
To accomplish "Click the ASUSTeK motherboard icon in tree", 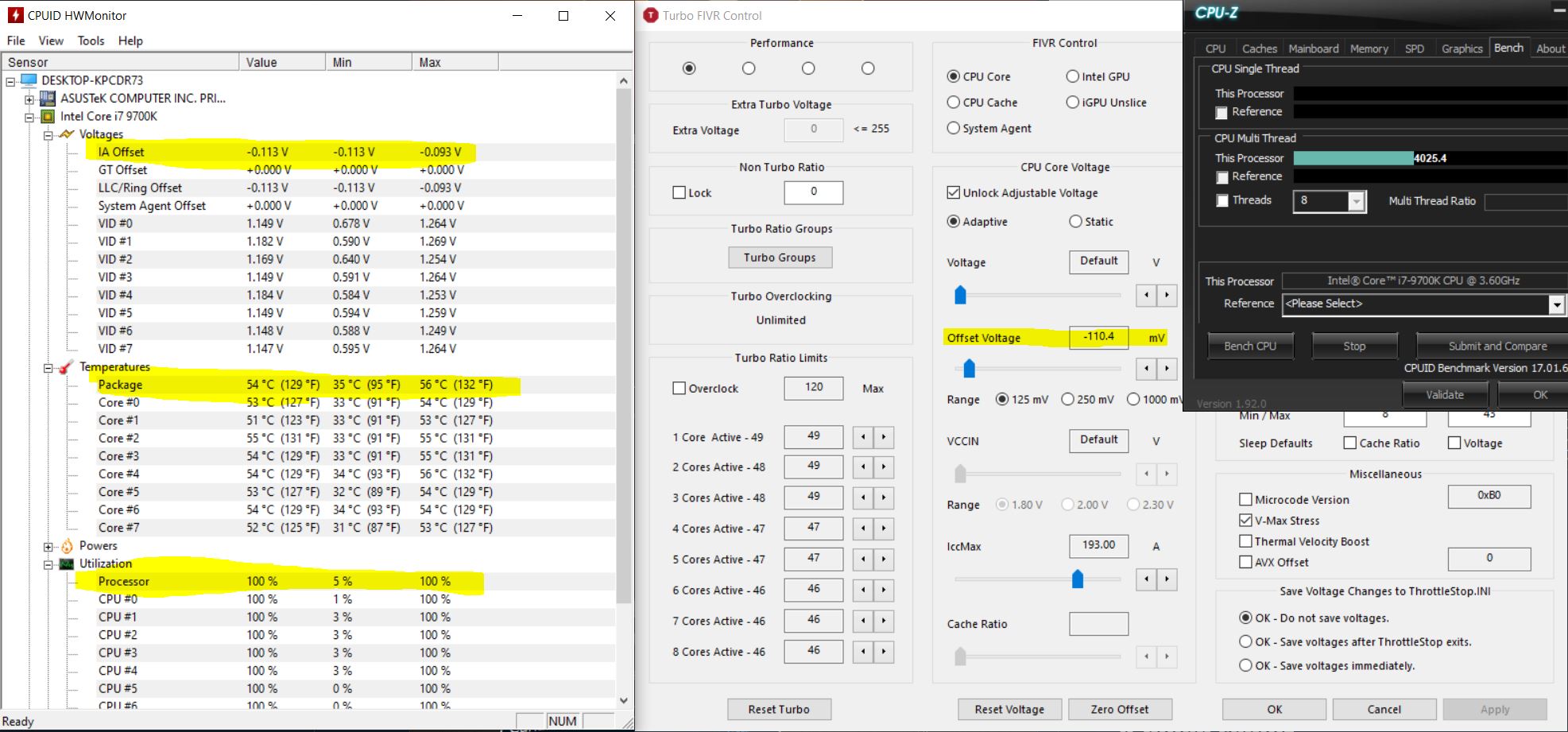I will [48, 99].
